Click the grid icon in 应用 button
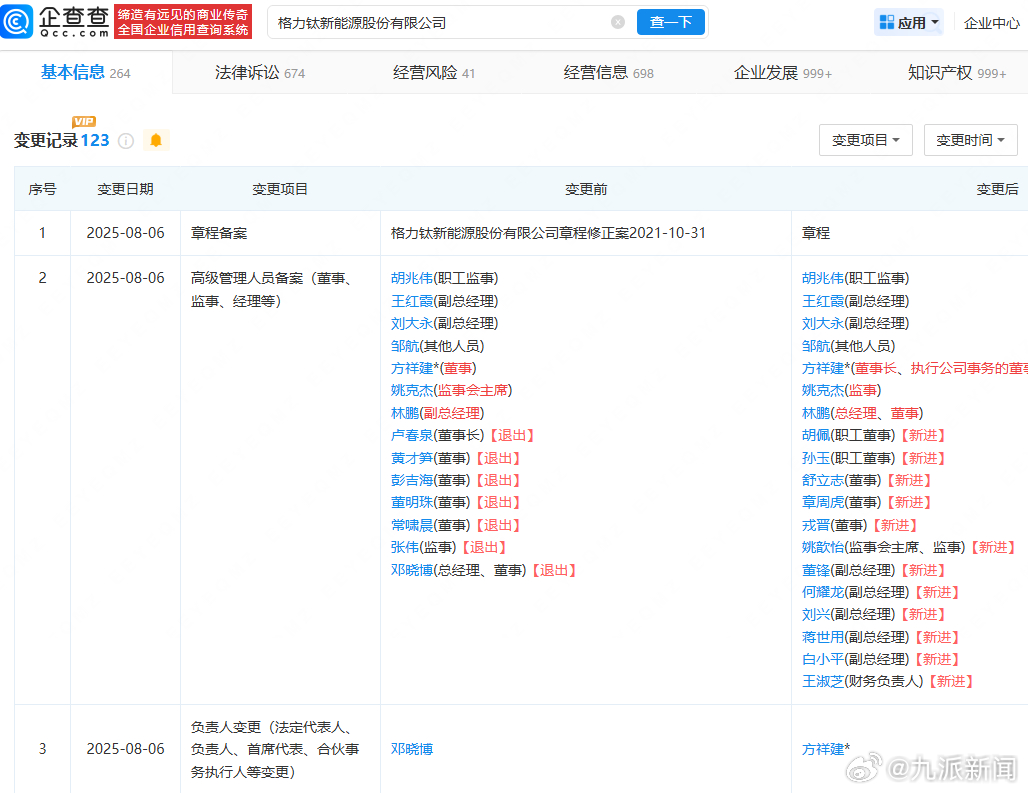The width and height of the screenshot is (1028, 793). click(x=887, y=22)
